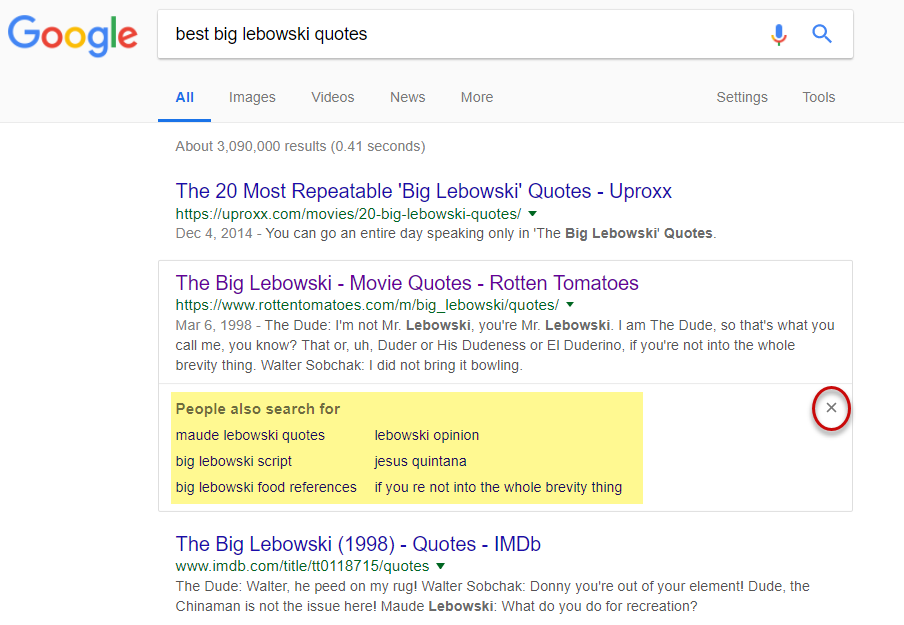904x625 pixels.
Task: Close the People also search for box
Action: (x=831, y=408)
